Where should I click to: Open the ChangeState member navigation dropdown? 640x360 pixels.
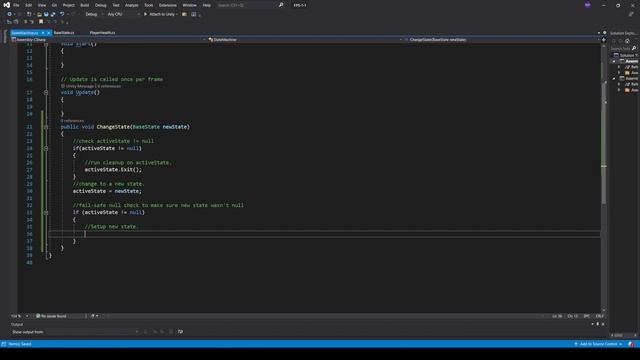coord(501,40)
